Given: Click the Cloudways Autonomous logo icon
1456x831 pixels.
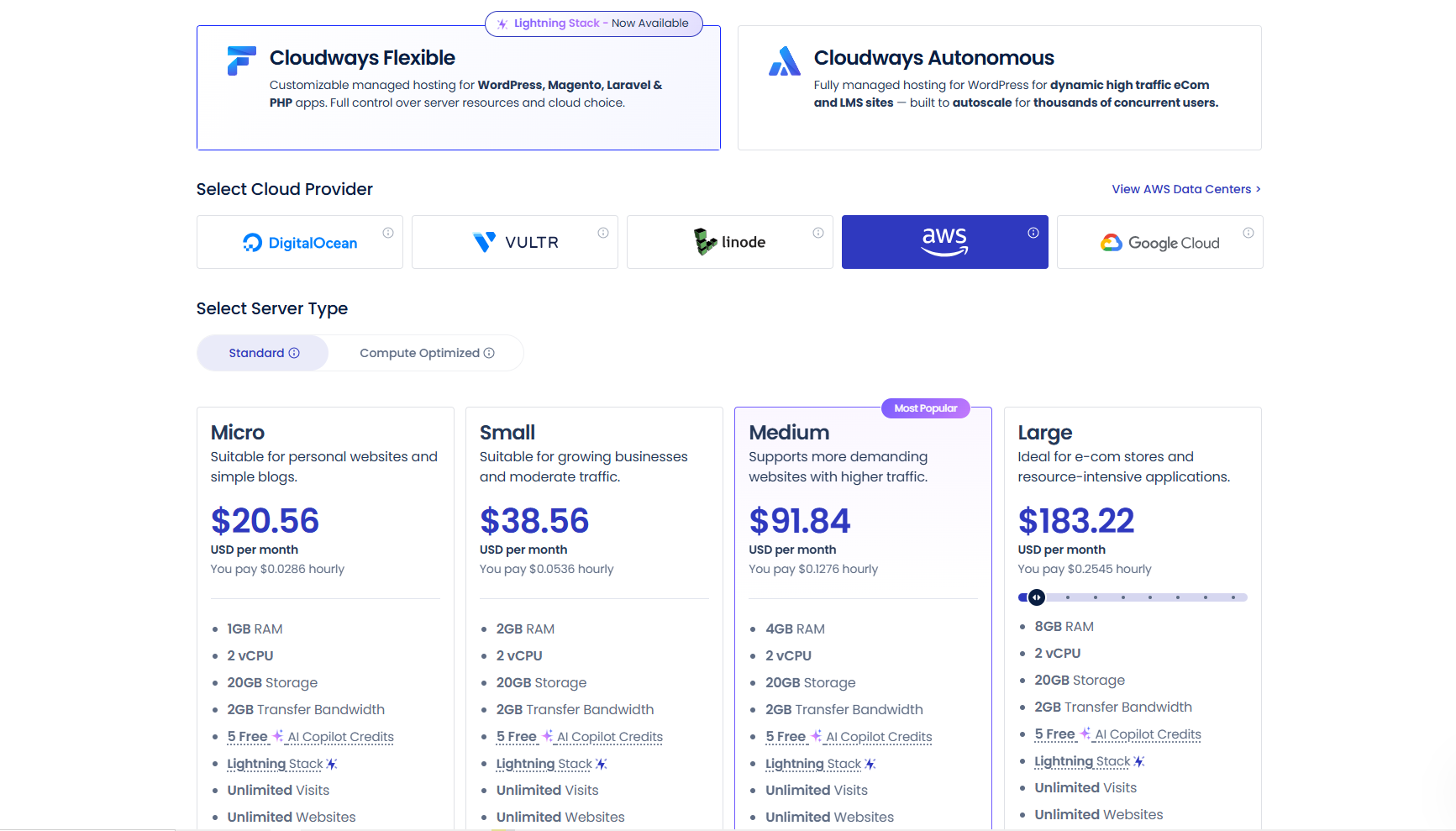Looking at the screenshot, I should 785,61.
